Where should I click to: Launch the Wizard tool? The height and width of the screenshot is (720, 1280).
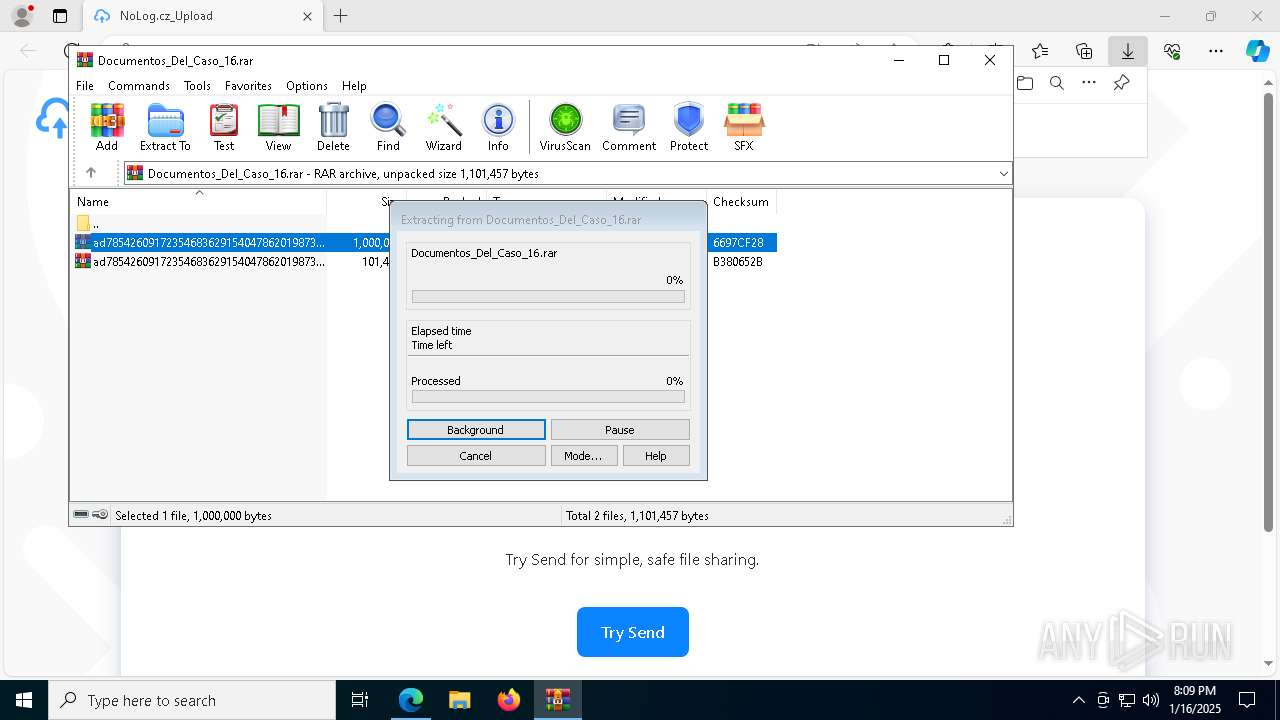point(444,127)
